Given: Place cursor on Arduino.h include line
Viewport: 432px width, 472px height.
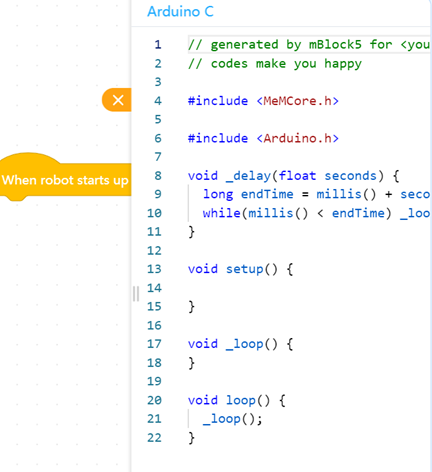Looking at the screenshot, I should point(263,138).
